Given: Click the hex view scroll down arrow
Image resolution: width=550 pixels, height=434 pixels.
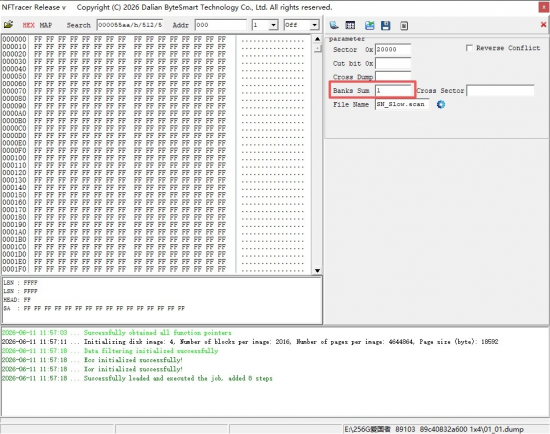Looking at the screenshot, I should click(x=317, y=271).
